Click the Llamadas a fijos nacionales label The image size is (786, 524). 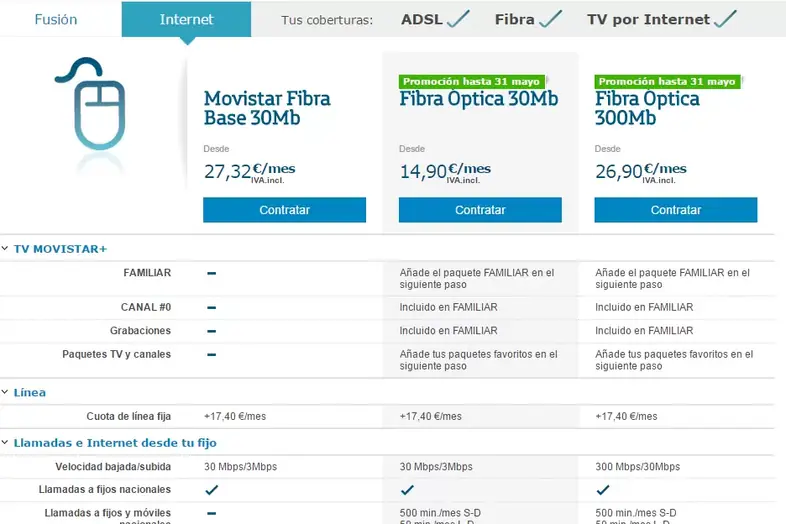pyautogui.click(x=105, y=489)
